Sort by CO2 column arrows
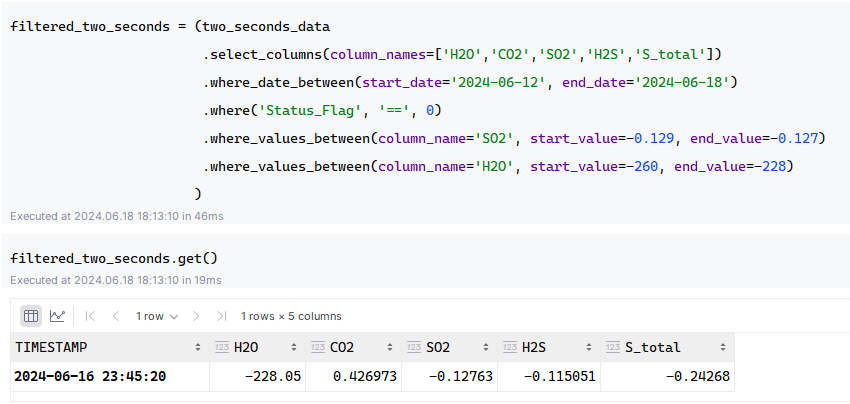The height and width of the screenshot is (404, 850). [390, 348]
